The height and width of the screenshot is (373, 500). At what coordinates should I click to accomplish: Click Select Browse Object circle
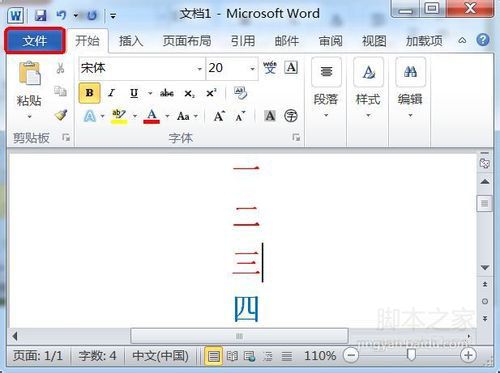(x=485, y=301)
